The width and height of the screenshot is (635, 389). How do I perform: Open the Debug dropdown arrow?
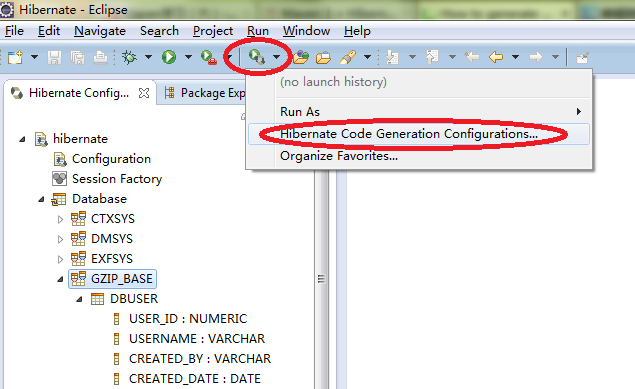[x=149, y=57]
